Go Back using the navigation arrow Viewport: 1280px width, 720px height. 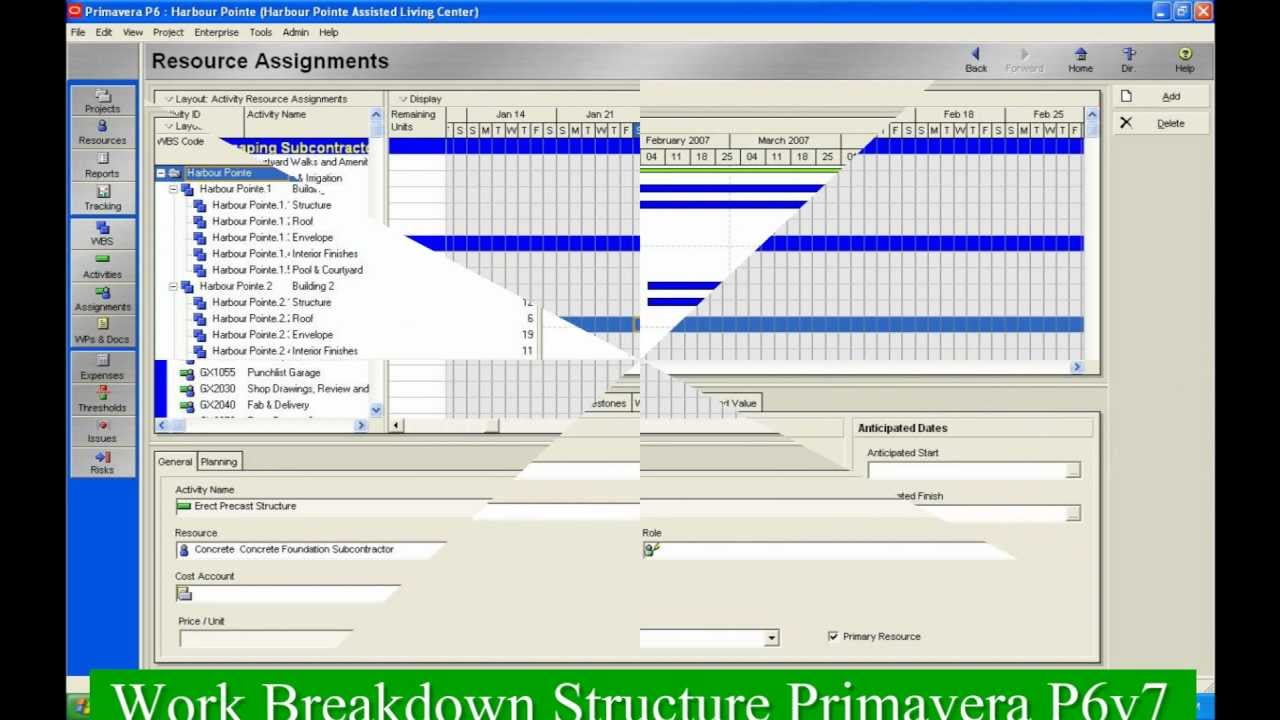976,61
